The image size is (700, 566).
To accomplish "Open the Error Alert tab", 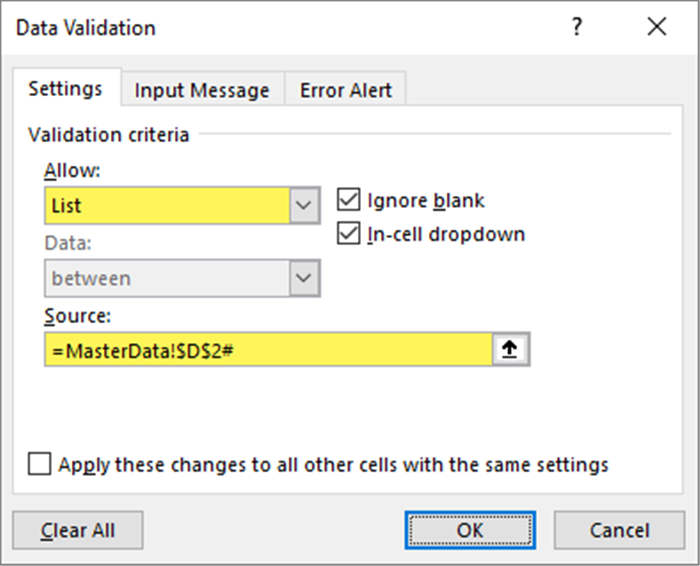I will (x=346, y=90).
